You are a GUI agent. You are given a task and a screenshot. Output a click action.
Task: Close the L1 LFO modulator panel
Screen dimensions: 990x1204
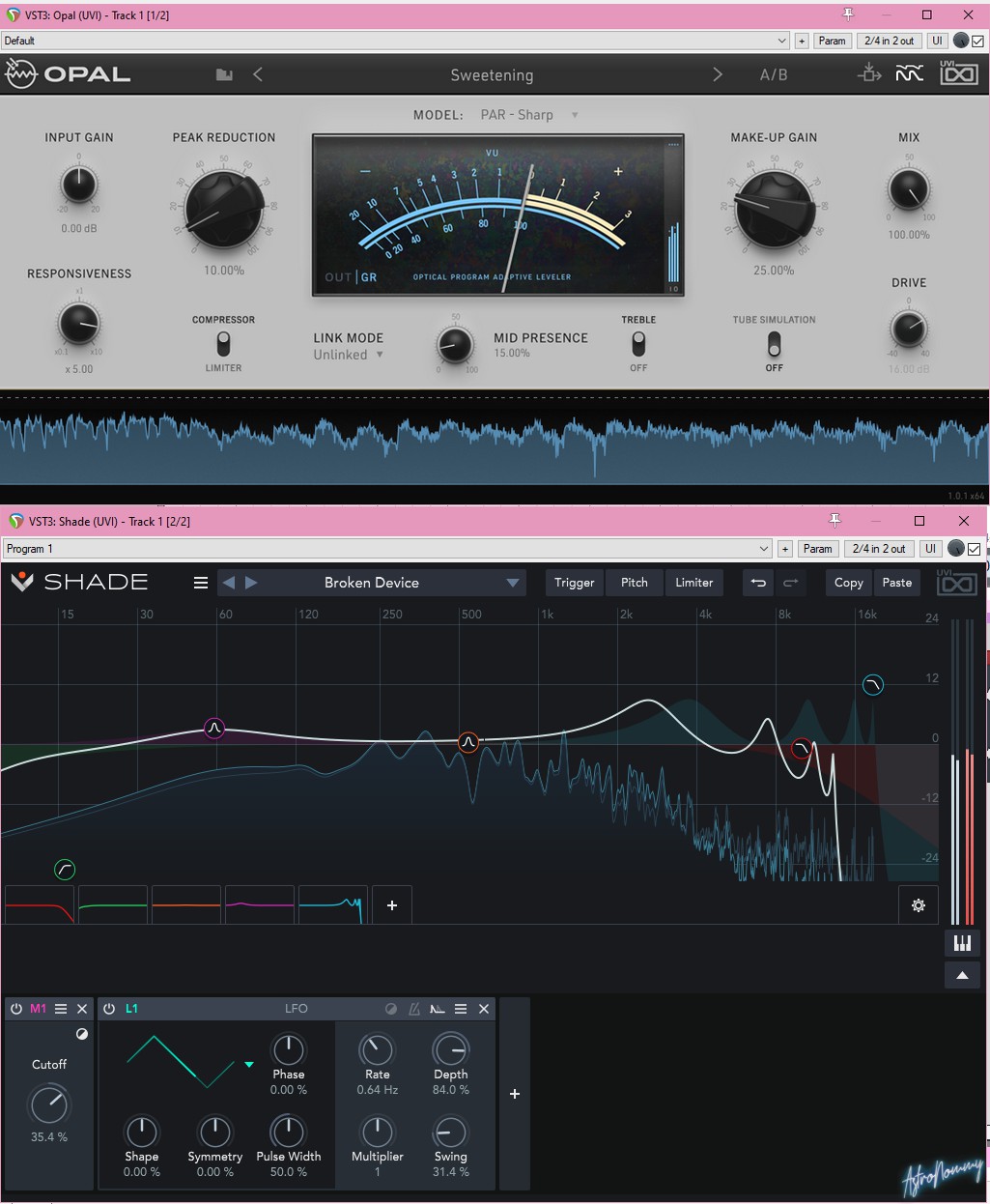click(x=484, y=1009)
